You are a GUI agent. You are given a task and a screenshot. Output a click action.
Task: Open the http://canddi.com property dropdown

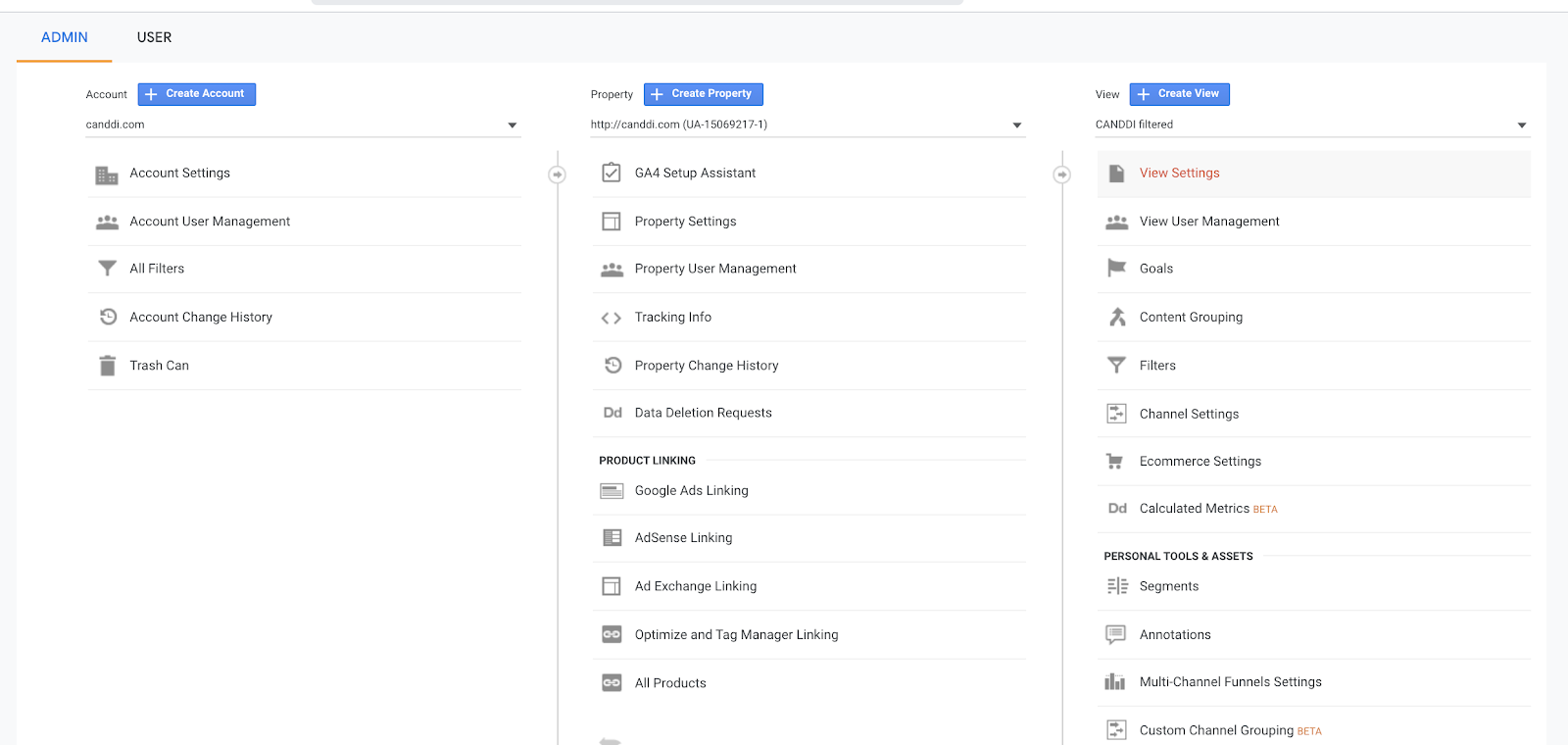point(808,124)
